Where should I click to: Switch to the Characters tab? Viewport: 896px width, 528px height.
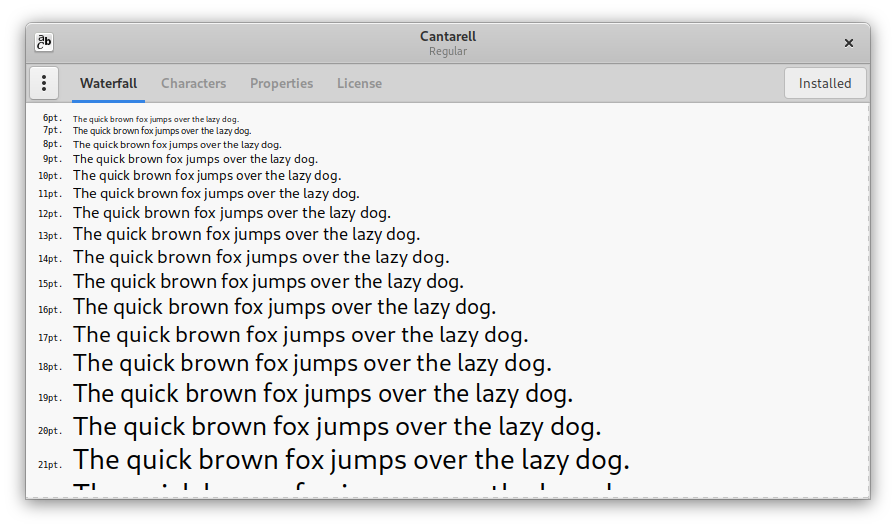[x=193, y=83]
